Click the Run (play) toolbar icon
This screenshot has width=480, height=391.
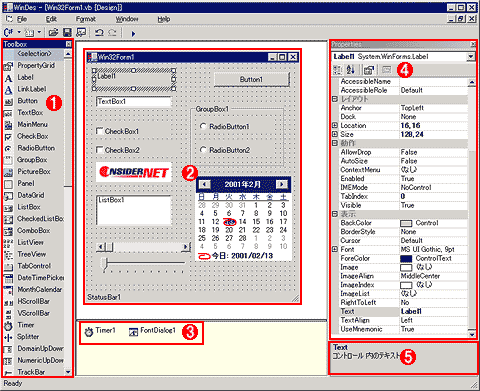coord(133,33)
